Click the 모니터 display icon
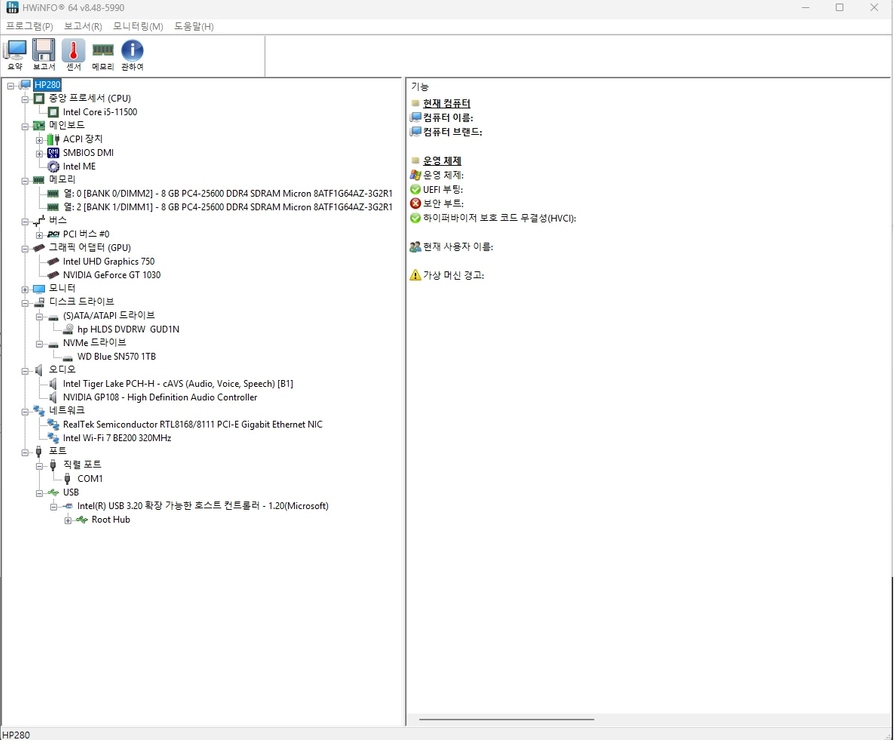895x750 pixels. 39,289
